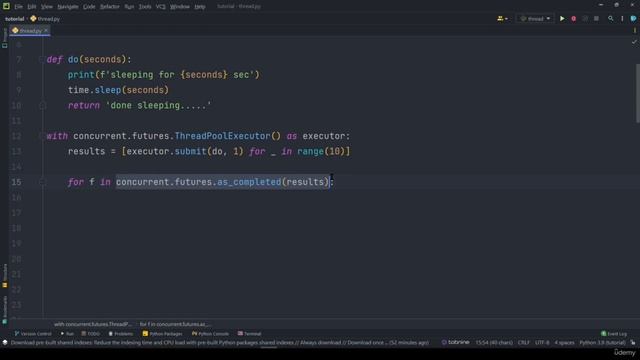Open the Tools menu
The image size is (640, 360).
click(x=145, y=7)
